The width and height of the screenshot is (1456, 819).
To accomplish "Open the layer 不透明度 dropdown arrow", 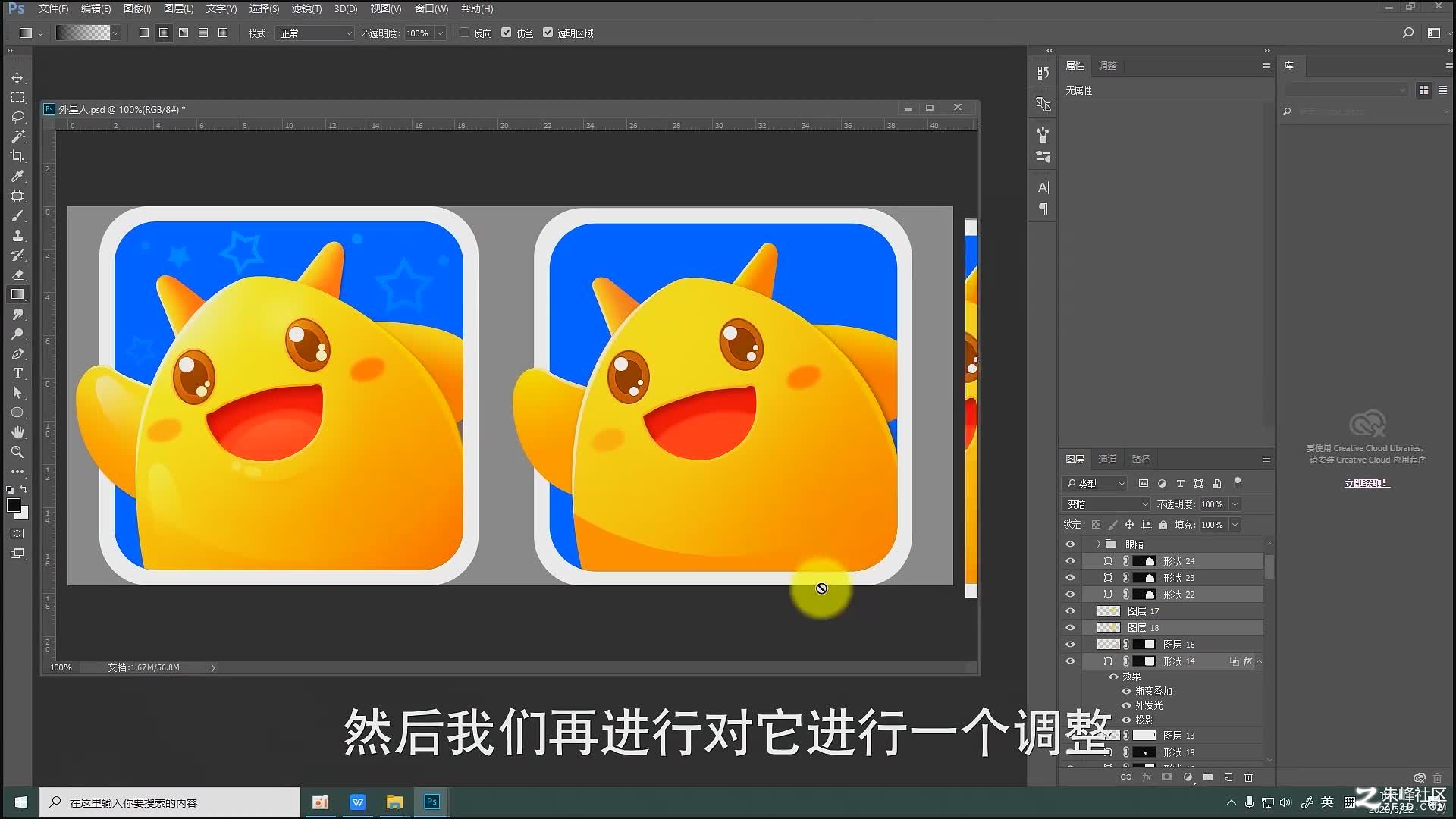I will click(x=1235, y=504).
